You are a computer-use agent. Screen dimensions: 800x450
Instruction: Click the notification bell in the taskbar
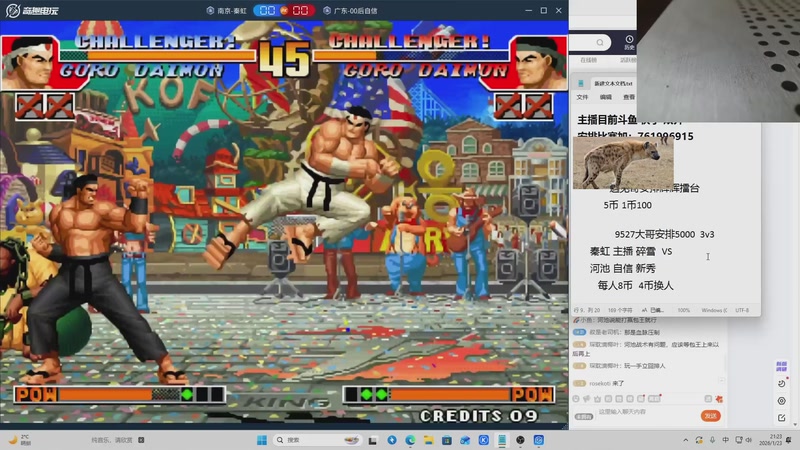(789, 440)
